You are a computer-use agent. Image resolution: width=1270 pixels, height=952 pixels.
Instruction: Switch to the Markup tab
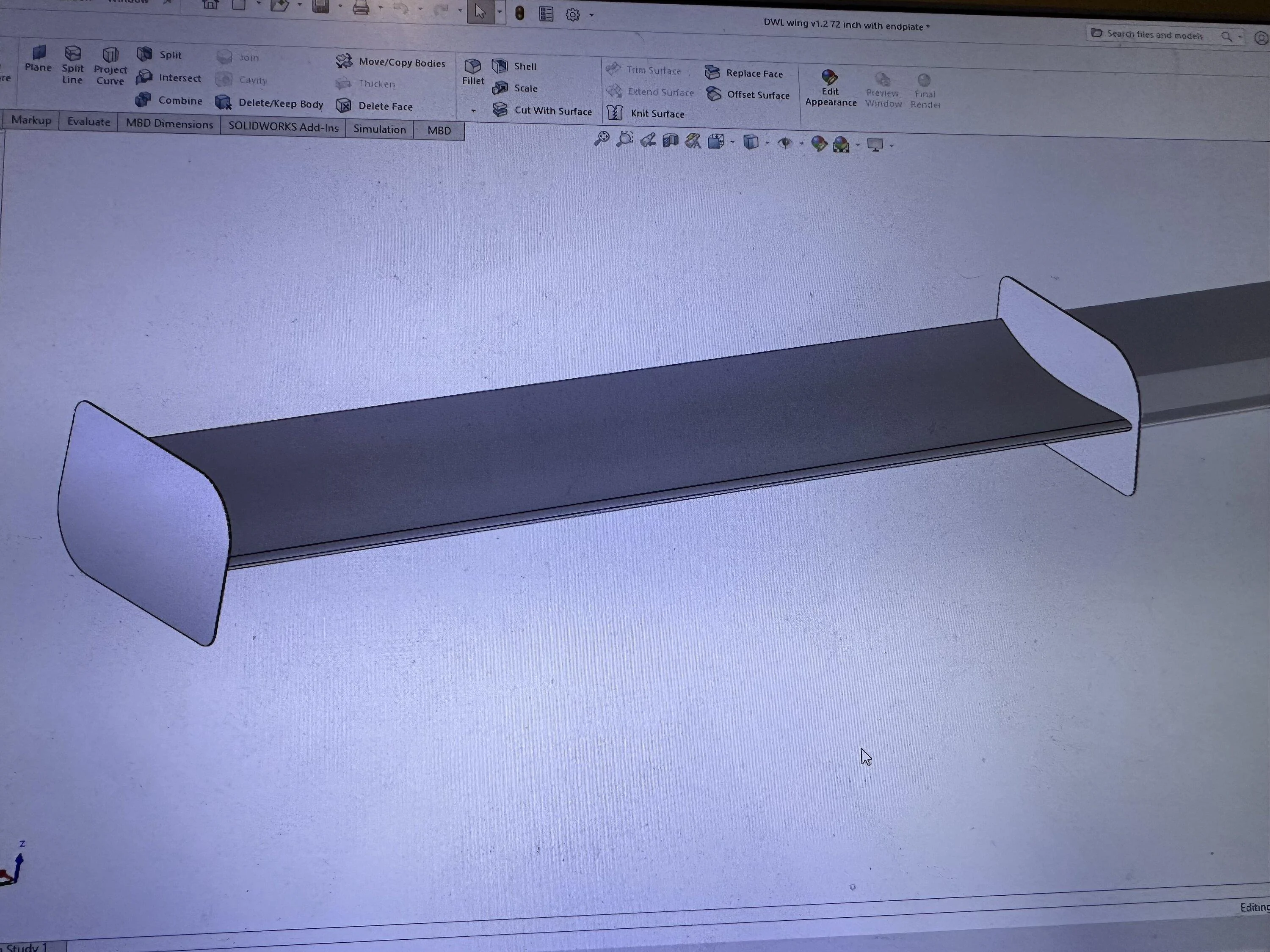31,120
